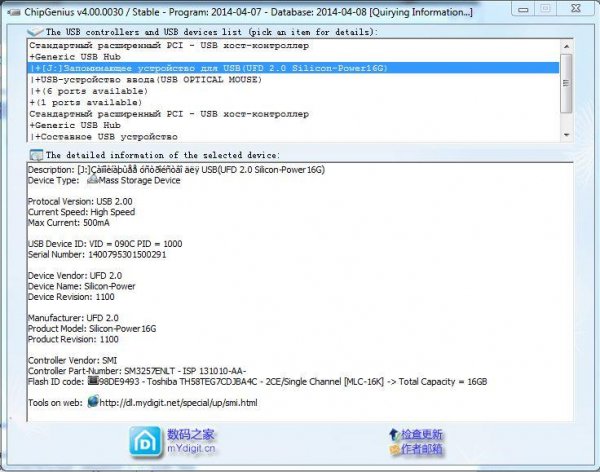The image size is (600, 472).
Task: Click the update arrow icon by 检查更新
Action: coord(394,434)
